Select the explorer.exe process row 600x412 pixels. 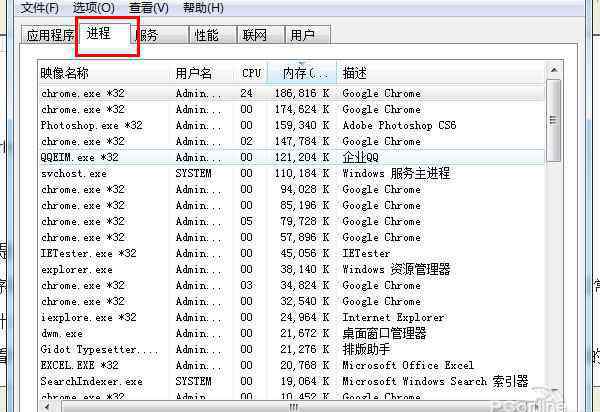pos(292,269)
